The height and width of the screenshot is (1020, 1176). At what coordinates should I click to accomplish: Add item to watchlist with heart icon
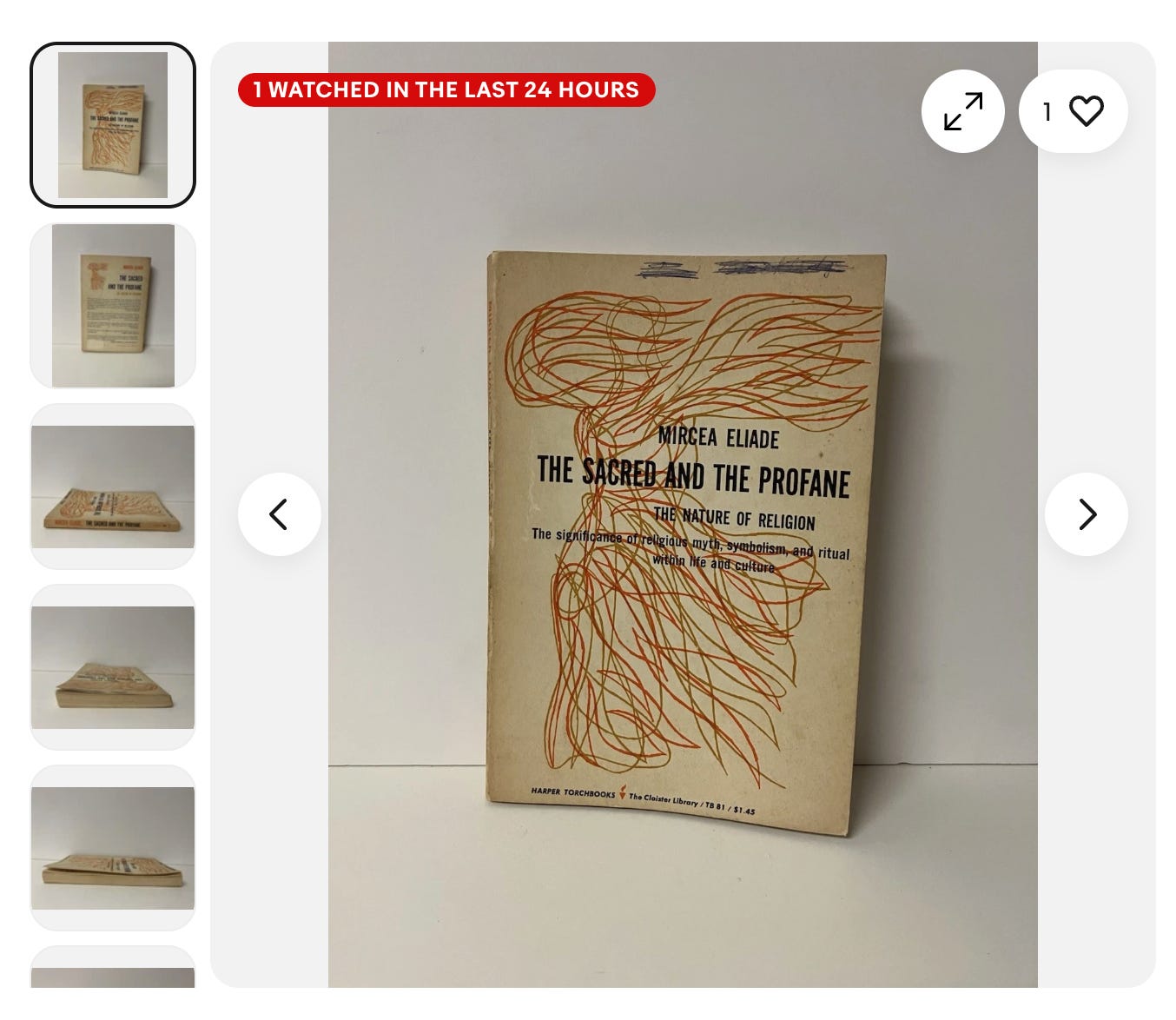tap(1086, 111)
